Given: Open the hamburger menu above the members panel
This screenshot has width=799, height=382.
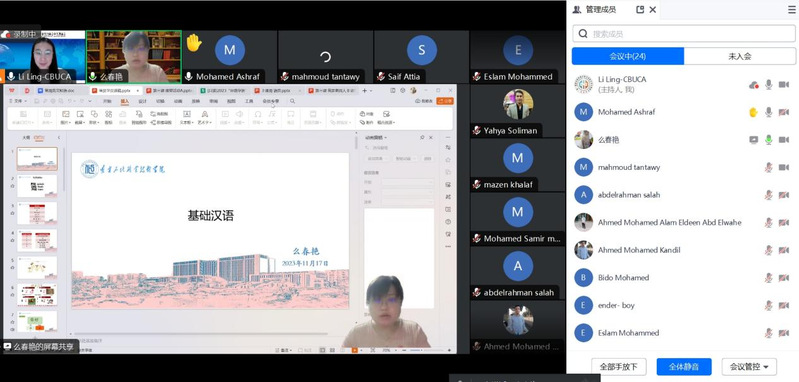Looking at the screenshot, I should pyautogui.click(x=792, y=10).
